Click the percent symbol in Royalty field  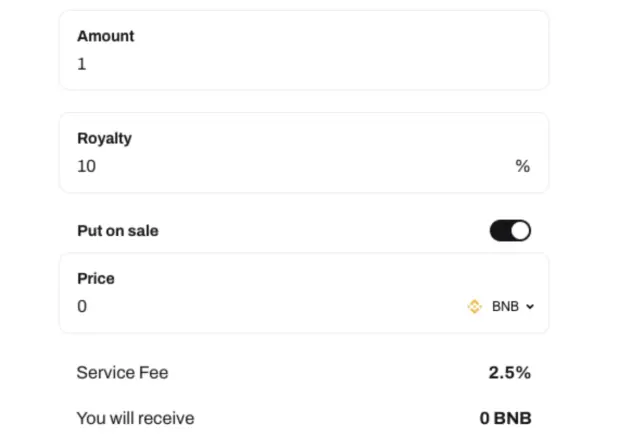(x=523, y=166)
